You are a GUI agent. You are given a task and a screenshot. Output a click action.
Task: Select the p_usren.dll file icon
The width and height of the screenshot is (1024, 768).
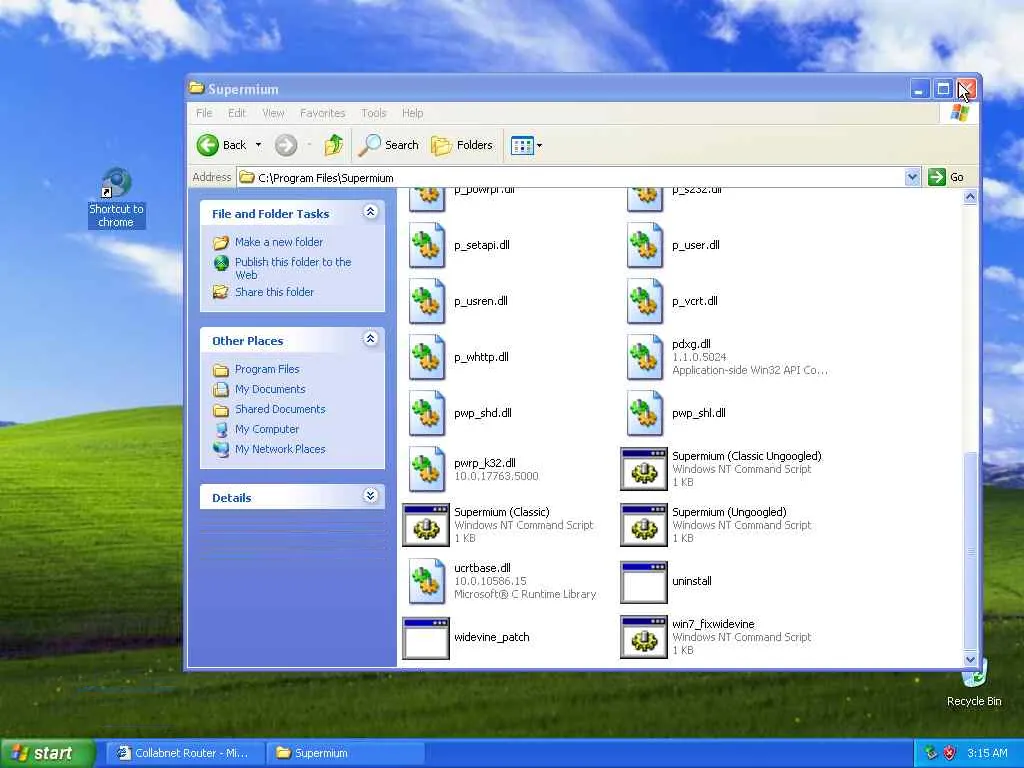coord(426,301)
